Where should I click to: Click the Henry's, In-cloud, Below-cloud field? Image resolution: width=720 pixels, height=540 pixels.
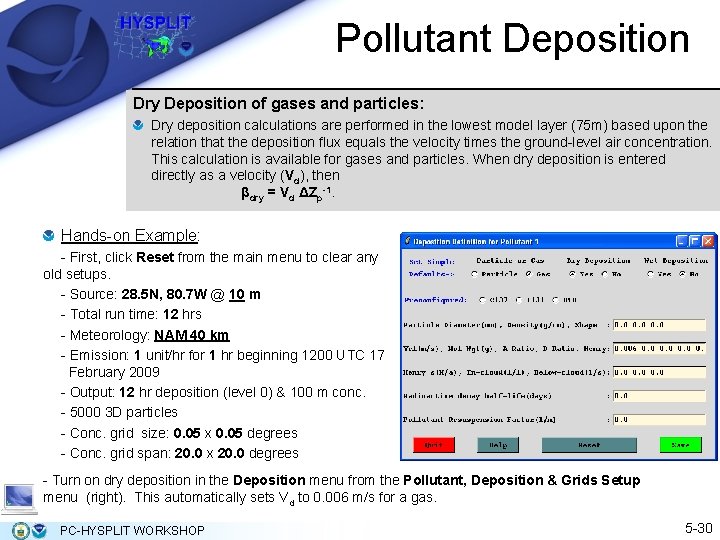[x=659, y=372]
